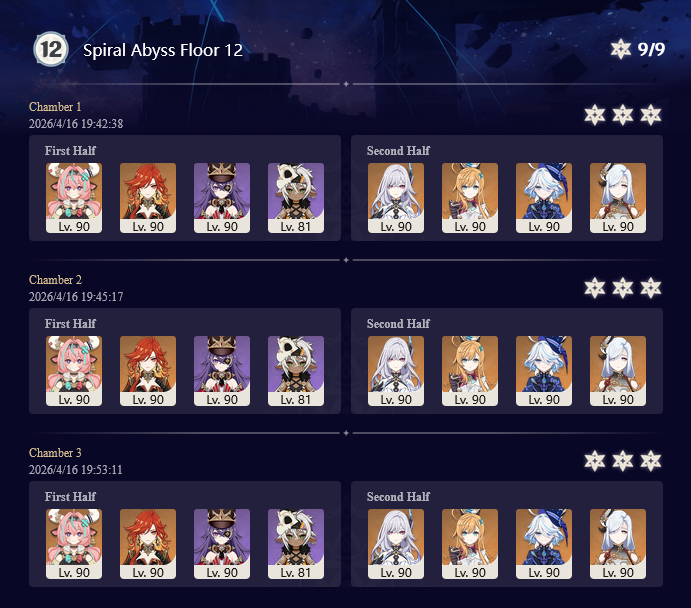Select blue-hat character in Chamber 2 Second Half
The image size is (691, 608).
pyautogui.click(x=544, y=371)
